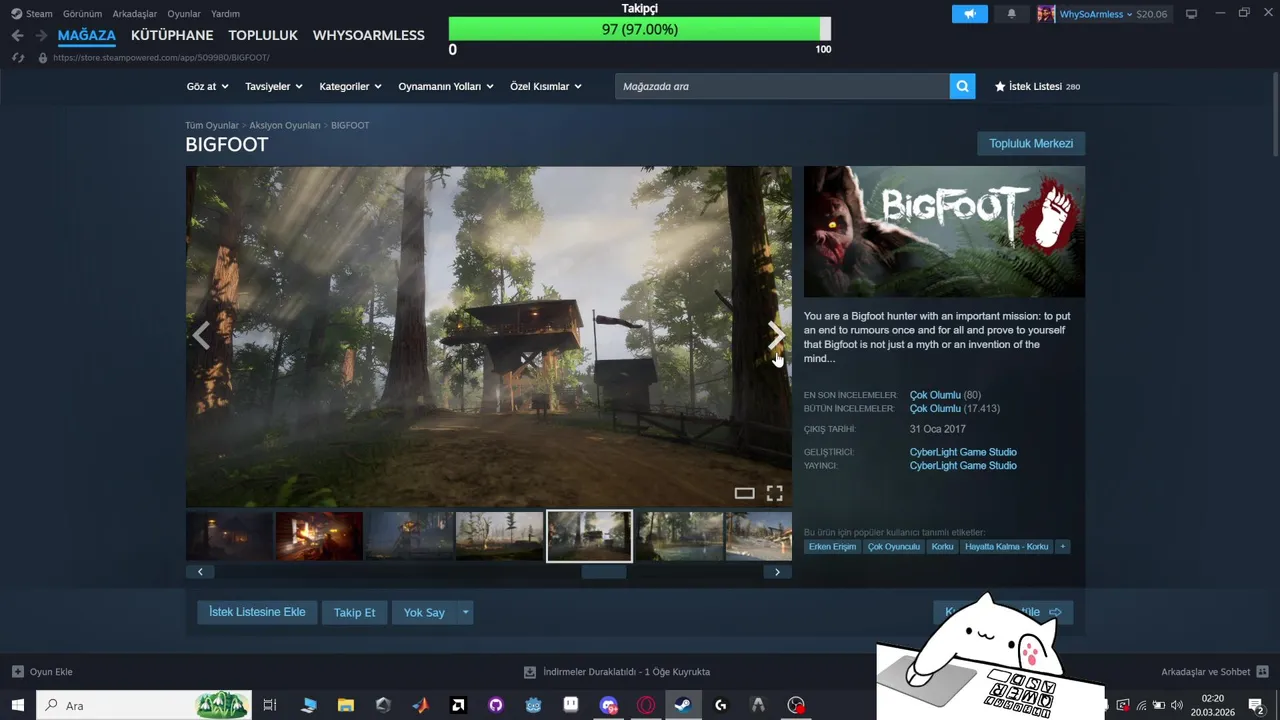Open GitHub Desktop from the taskbar
This screenshot has height=720, width=1280.
[x=495, y=705]
